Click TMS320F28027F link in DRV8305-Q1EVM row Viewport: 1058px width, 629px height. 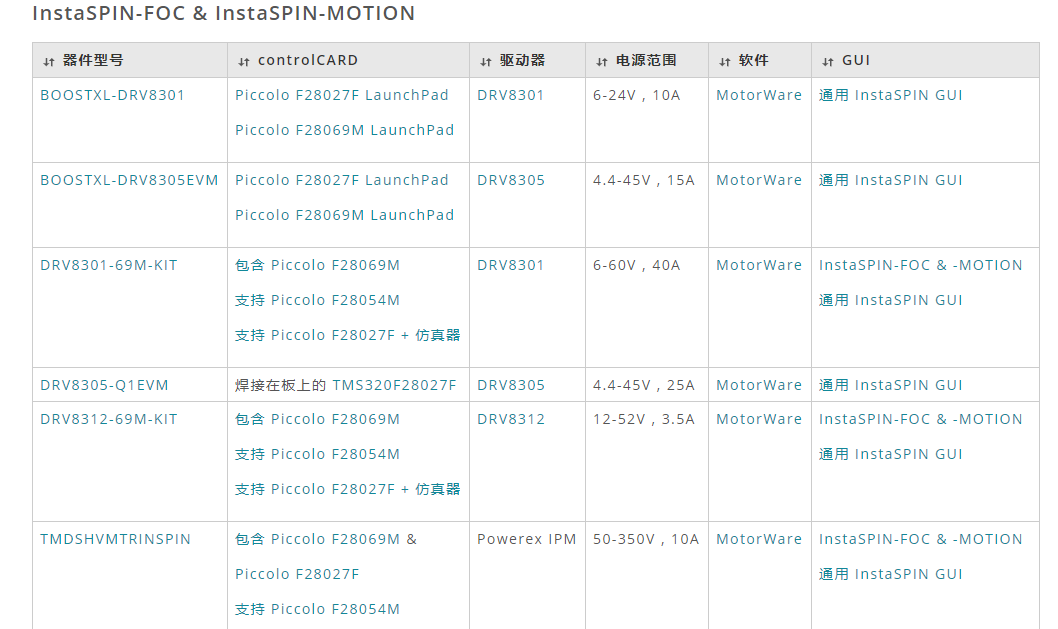394,385
